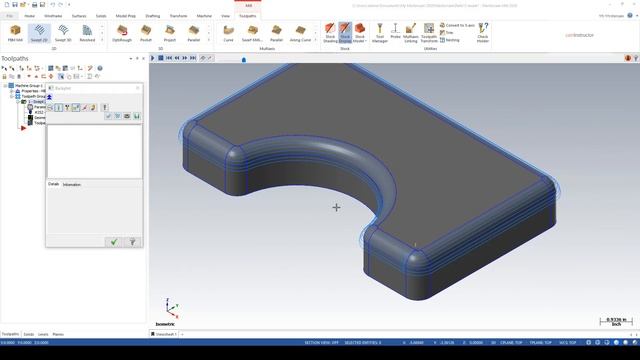The width and height of the screenshot is (640, 360).
Task: Jump to end of backplot
Action: 193,58
